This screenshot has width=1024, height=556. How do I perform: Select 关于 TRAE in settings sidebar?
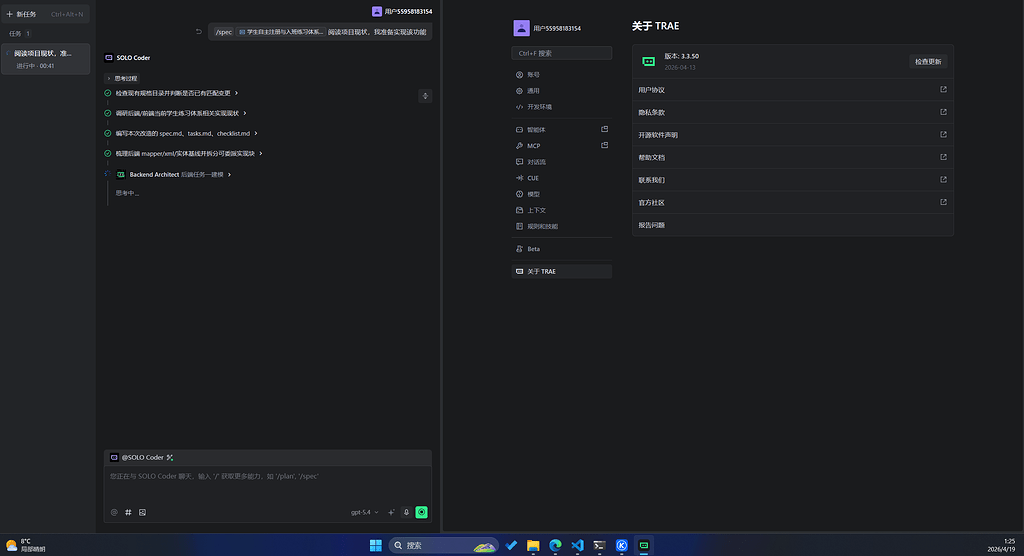pos(562,271)
